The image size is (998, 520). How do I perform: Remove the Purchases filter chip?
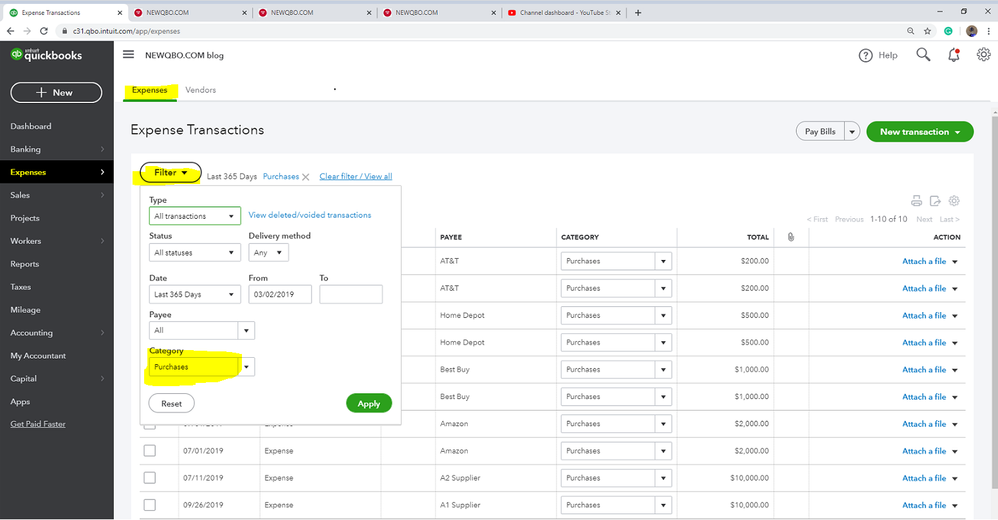coord(306,177)
